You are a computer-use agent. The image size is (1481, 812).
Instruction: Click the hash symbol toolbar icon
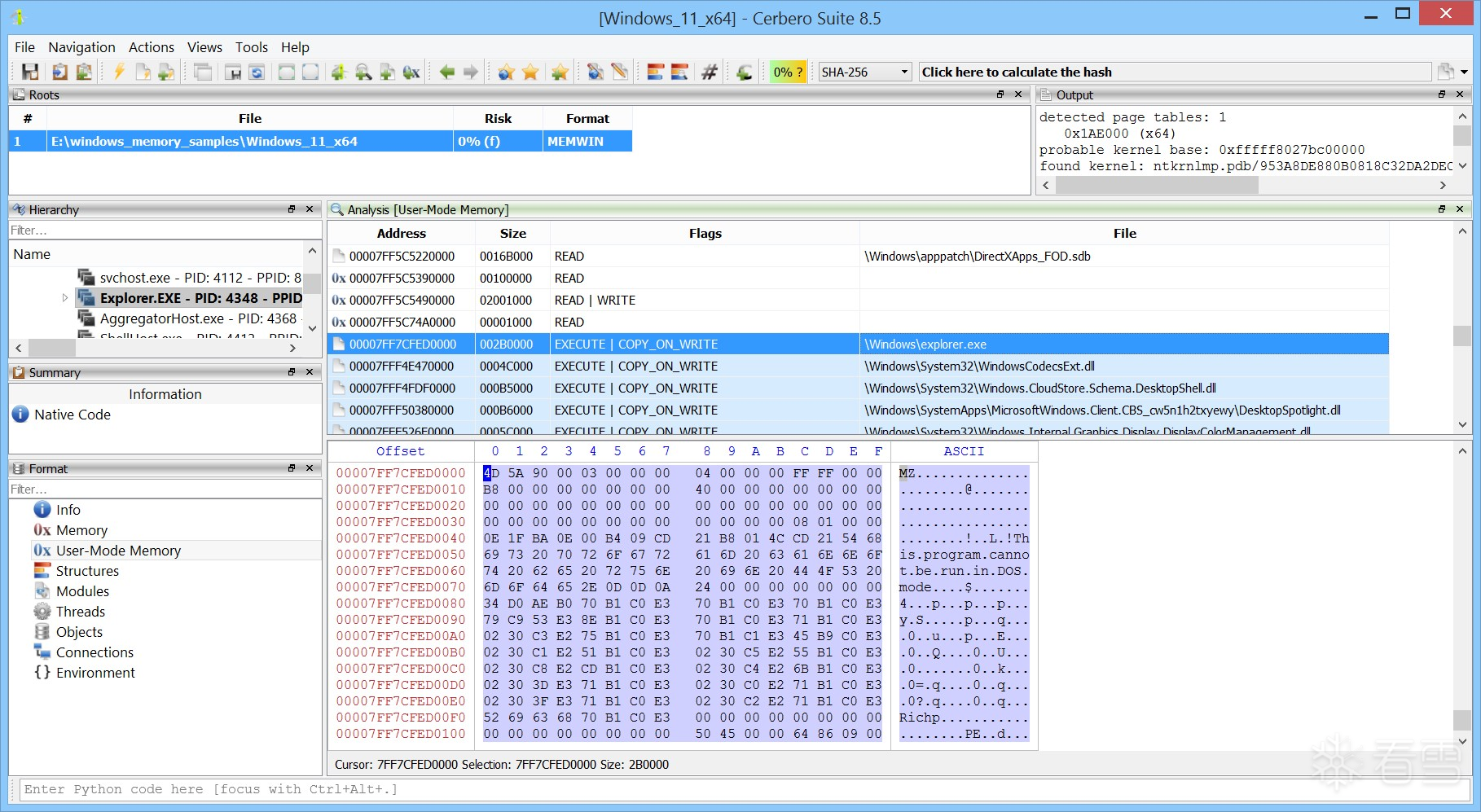pos(710,72)
